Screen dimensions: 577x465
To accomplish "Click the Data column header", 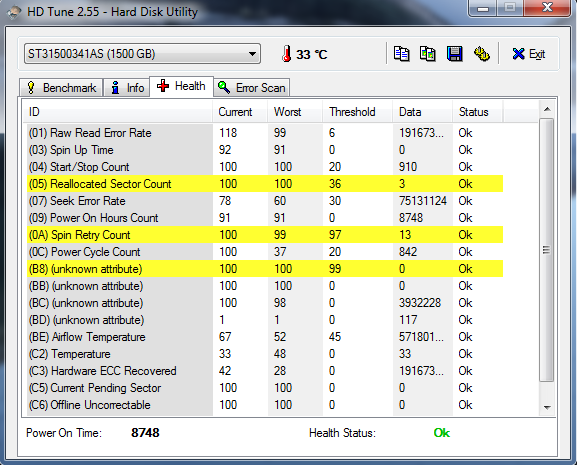I will pos(422,112).
